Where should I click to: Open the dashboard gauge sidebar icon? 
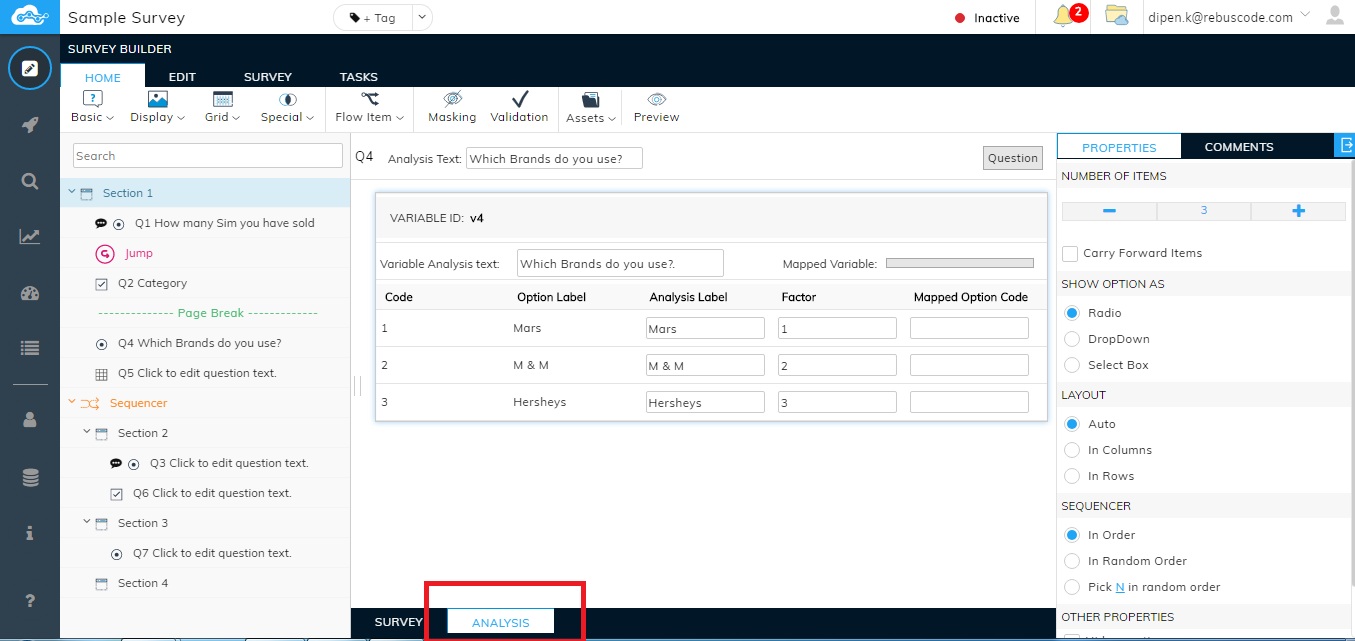(x=30, y=293)
